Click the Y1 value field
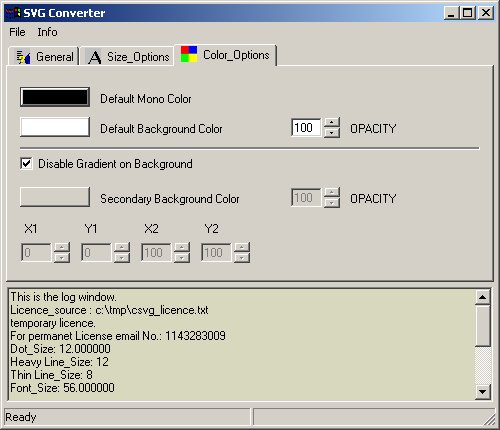The height and width of the screenshot is (430, 500). (x=96, y=253)
